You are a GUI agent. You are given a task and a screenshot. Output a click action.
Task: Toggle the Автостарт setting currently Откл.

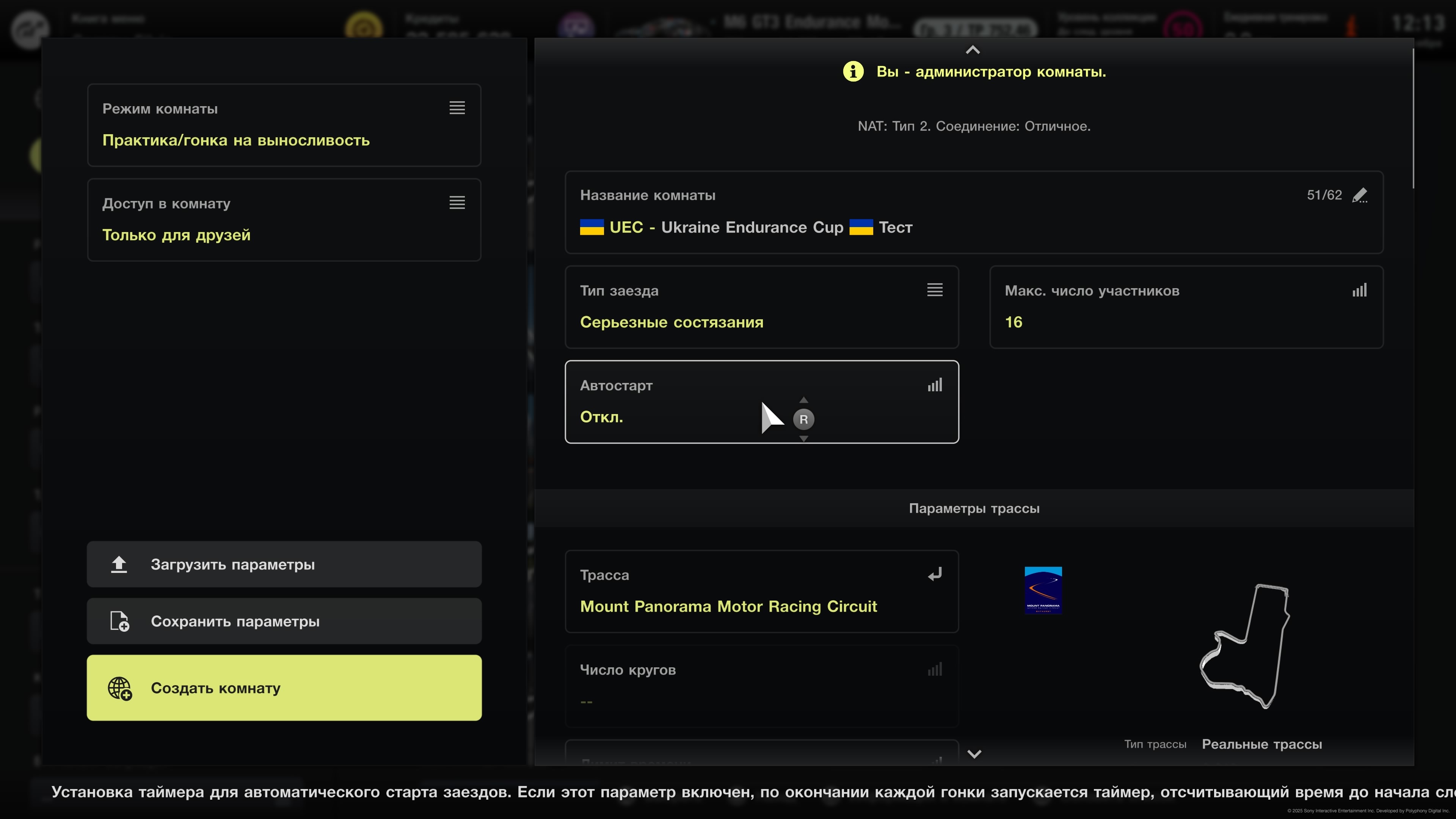(x=601, y=417)
